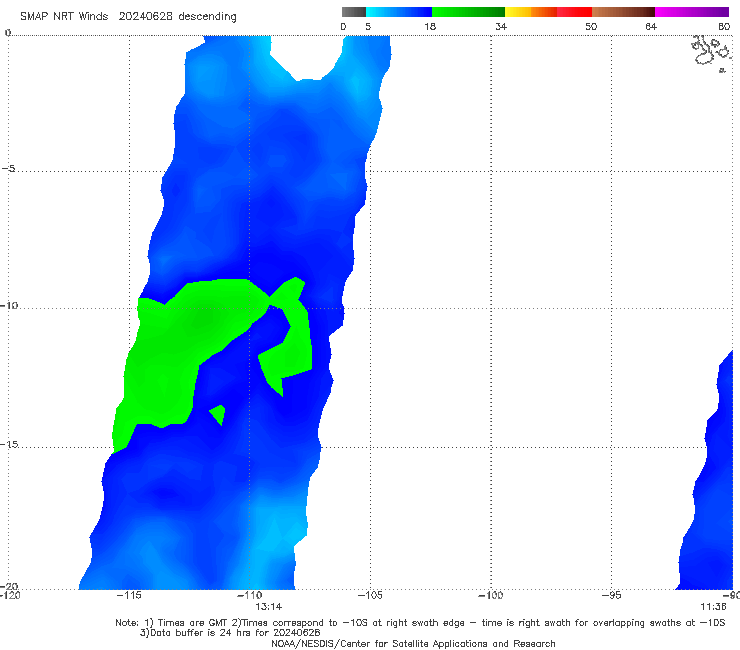Click the longitude label '-100'
This screenshot has height=650, width=740.
[x=490, y=595]
